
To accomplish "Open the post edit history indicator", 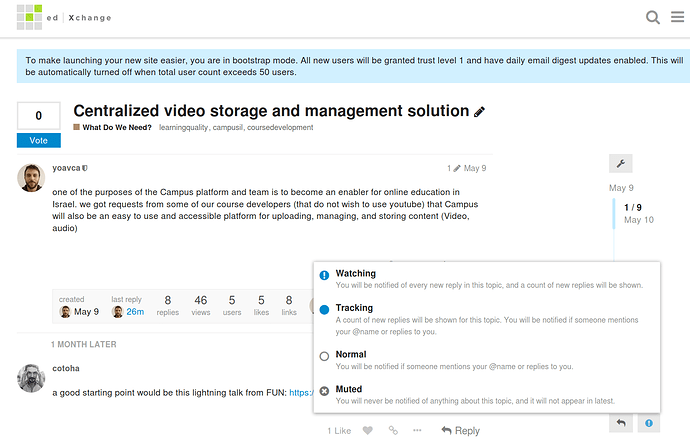I will [x=455, y=168].
